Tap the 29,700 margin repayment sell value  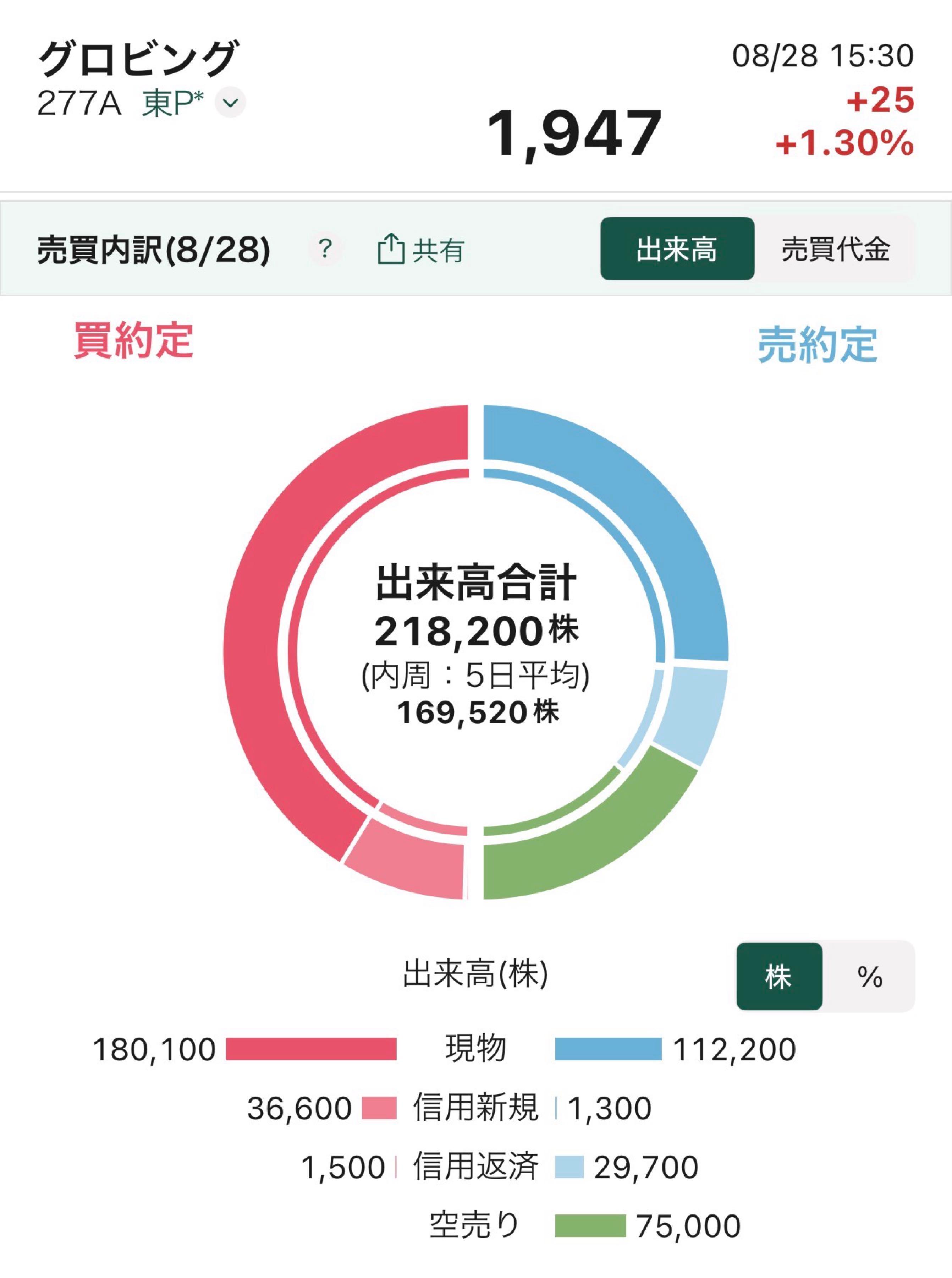(646, 1167)
